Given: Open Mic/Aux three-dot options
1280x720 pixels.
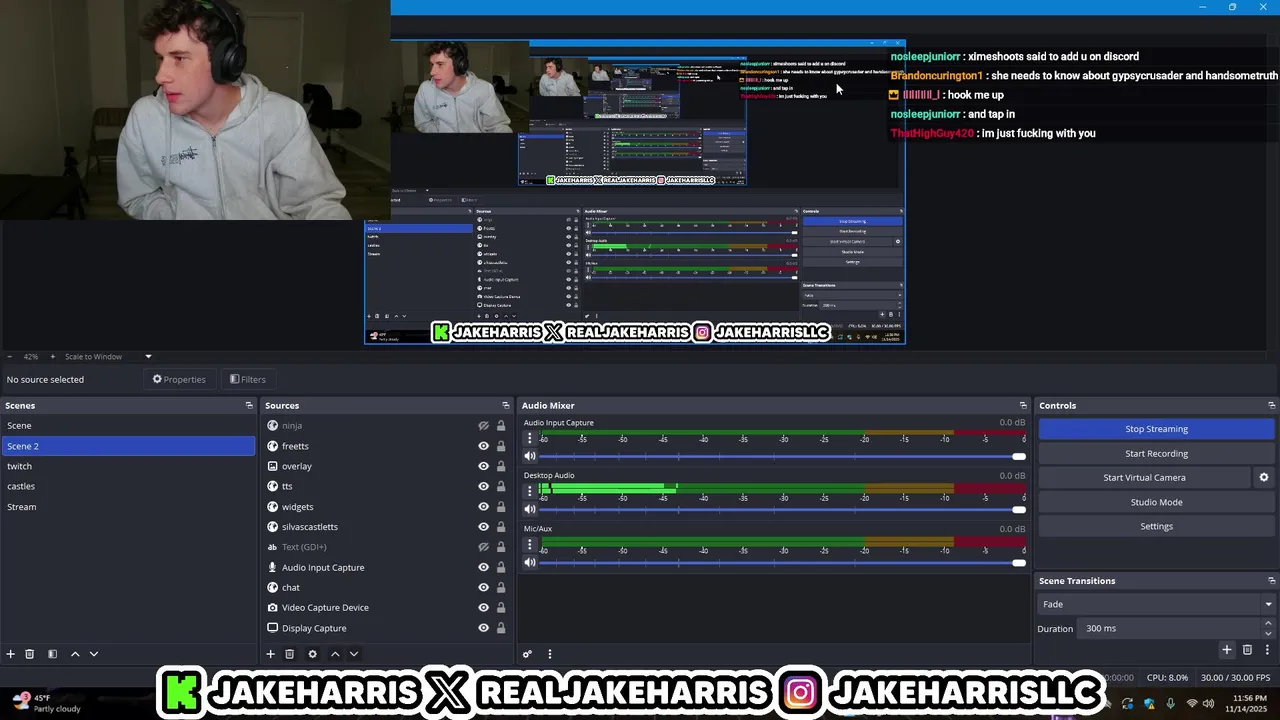Looking at the screenshot, I should click(530, 544).
